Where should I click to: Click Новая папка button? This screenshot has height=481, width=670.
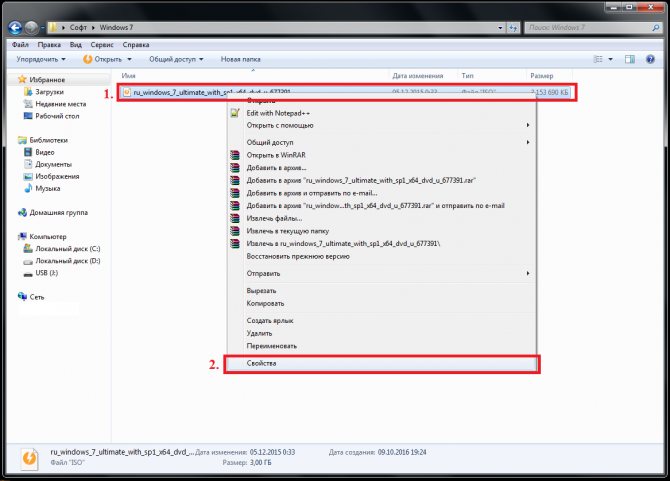pyautogui.click(x=241, y=59)
